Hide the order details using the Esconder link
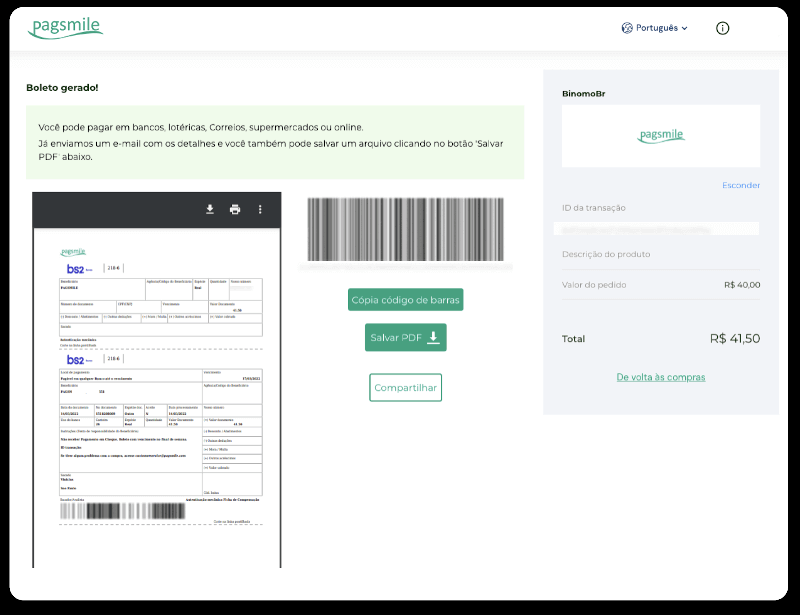This screenshot has height=615, width=800. (x=741, y=185)
